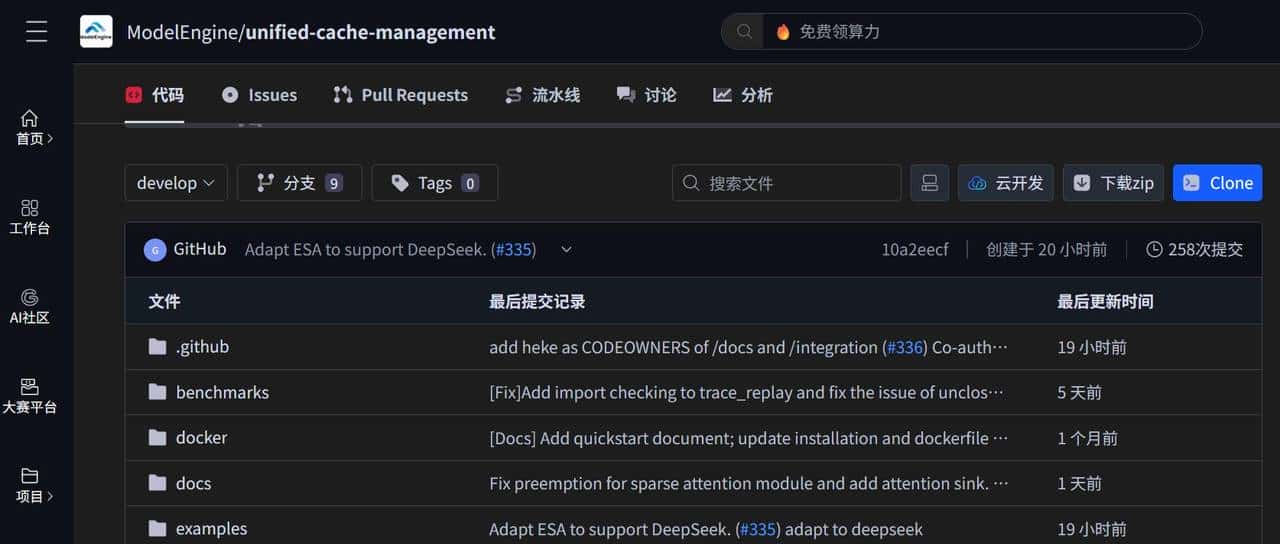Open the 流水线 pipeline tab

click(543, 95)
